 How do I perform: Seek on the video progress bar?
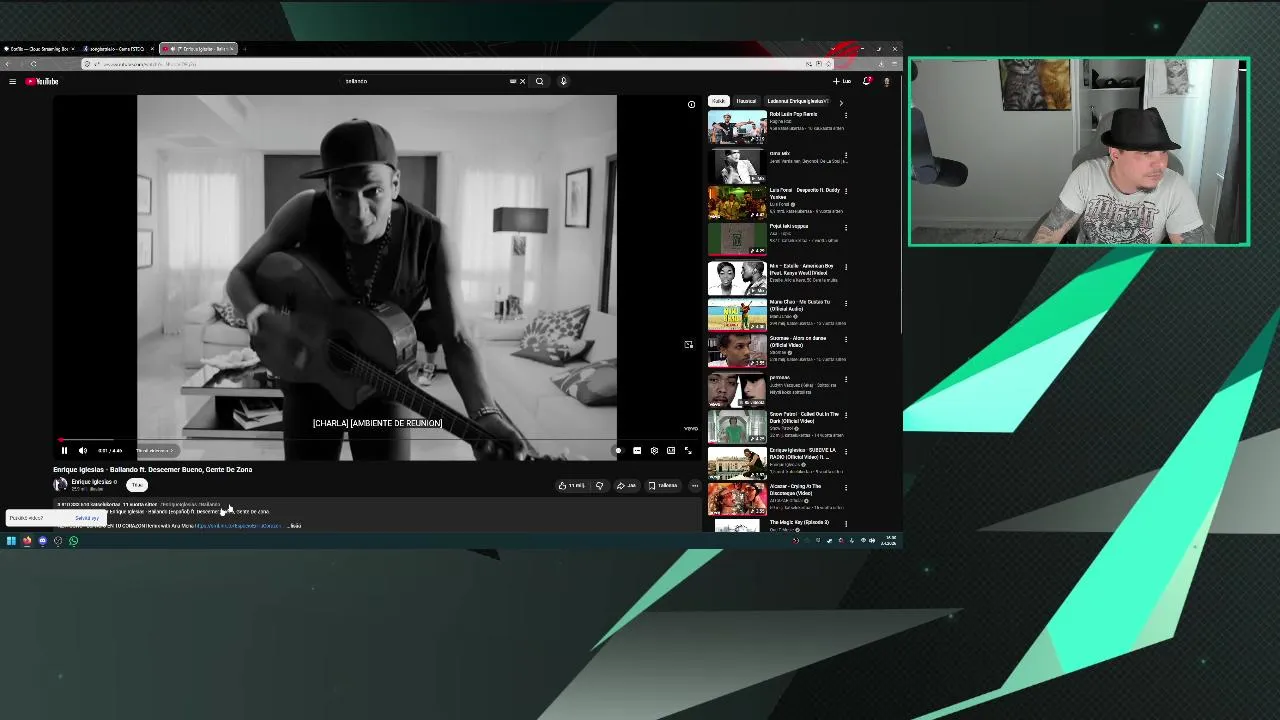(x=376, y=440)
